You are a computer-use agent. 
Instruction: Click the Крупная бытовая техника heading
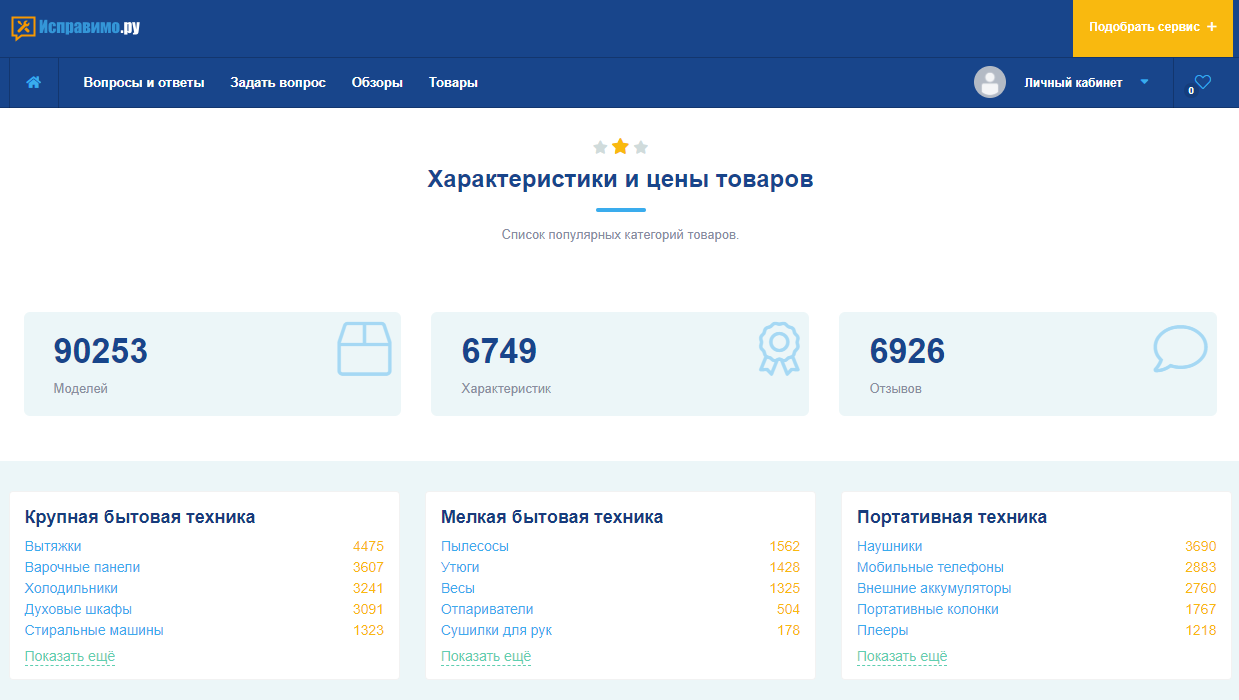coord(140,517)
